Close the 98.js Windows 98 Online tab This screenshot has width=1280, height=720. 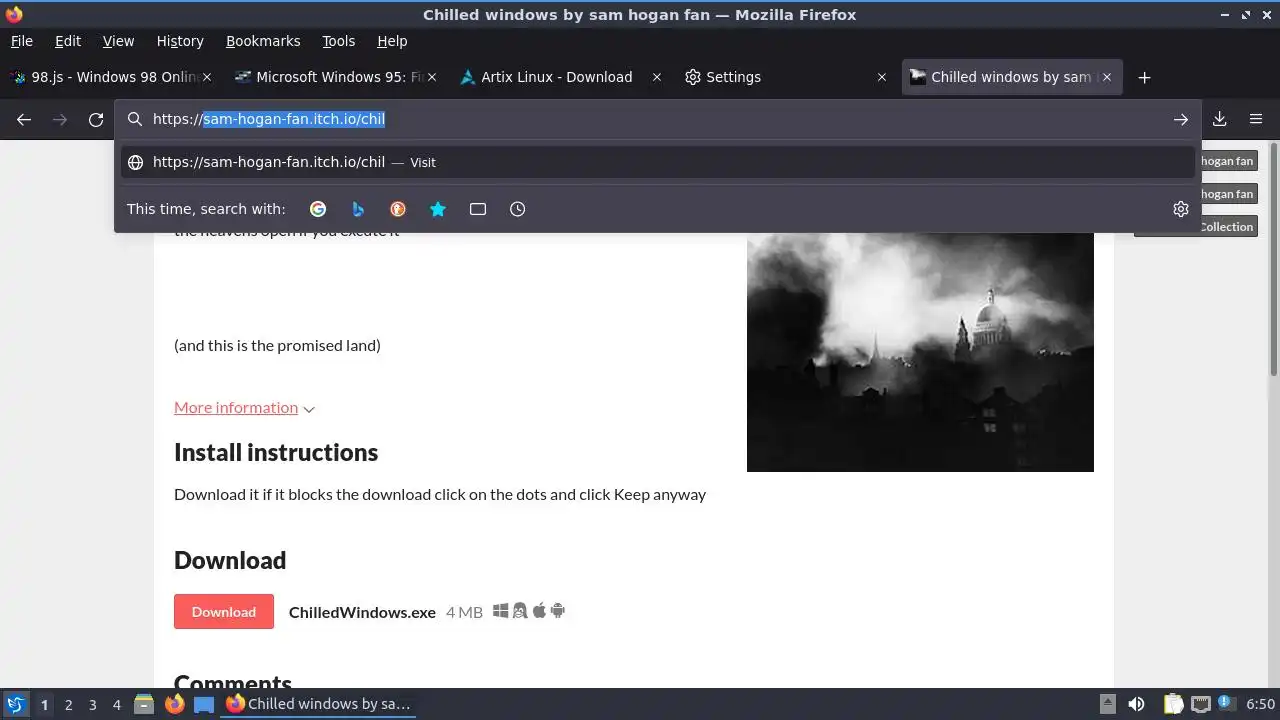[209, 77]
